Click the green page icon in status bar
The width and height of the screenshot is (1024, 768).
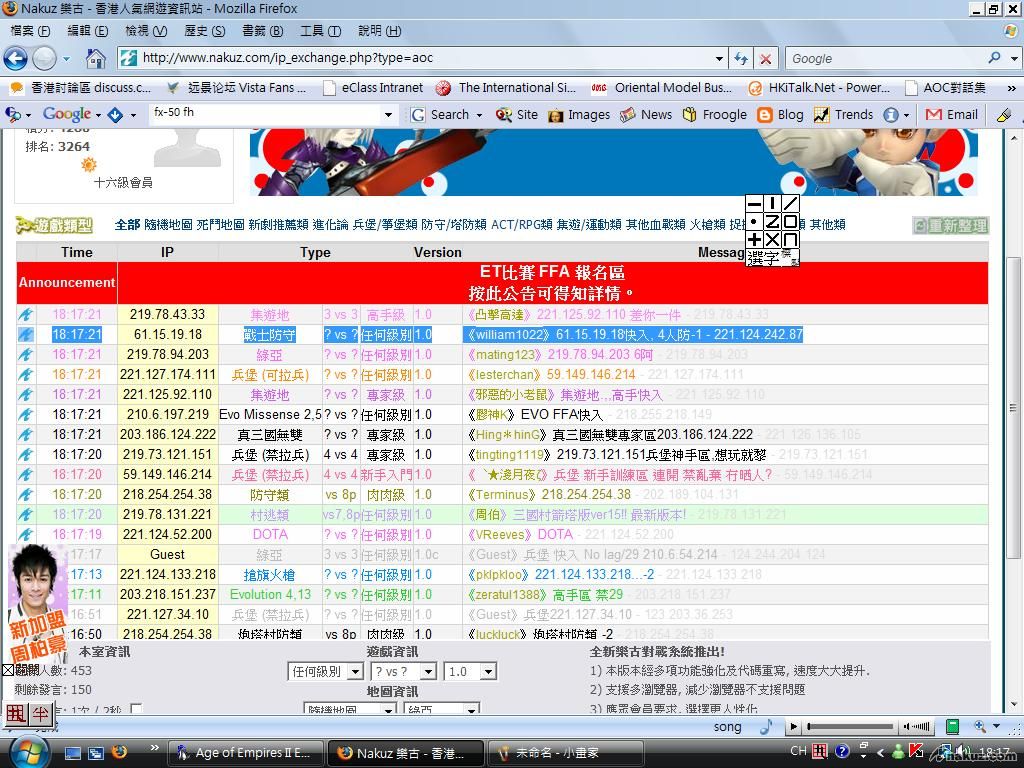pos(952,726)
